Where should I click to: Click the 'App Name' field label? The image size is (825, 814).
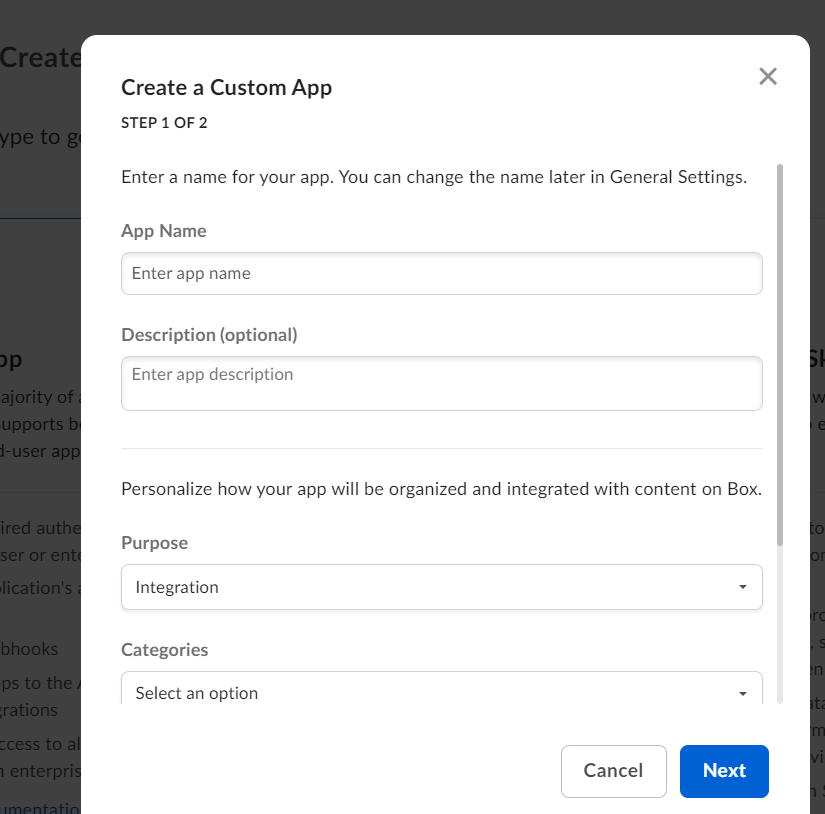click(164, 231)
